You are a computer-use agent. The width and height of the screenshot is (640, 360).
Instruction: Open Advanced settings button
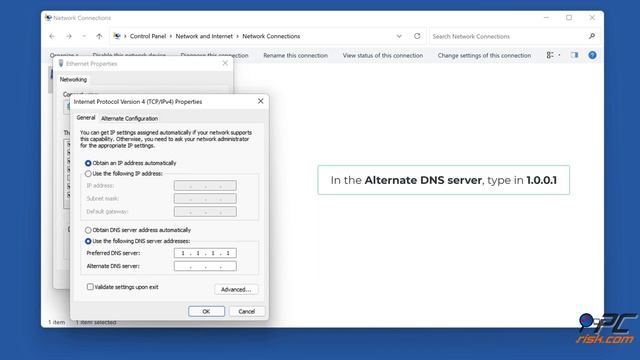(236, 289)
